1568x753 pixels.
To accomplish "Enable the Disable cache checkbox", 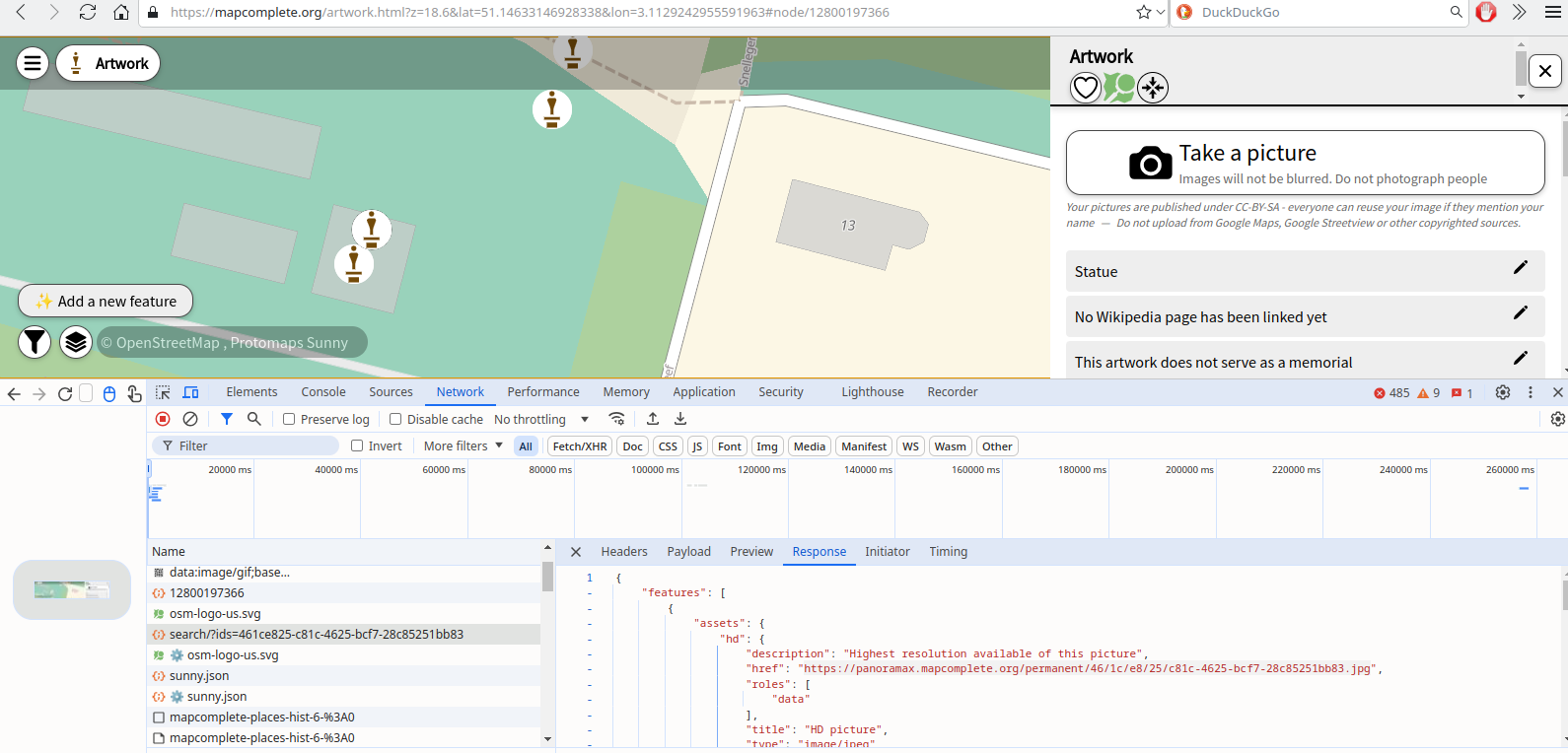I will [395, 419].
